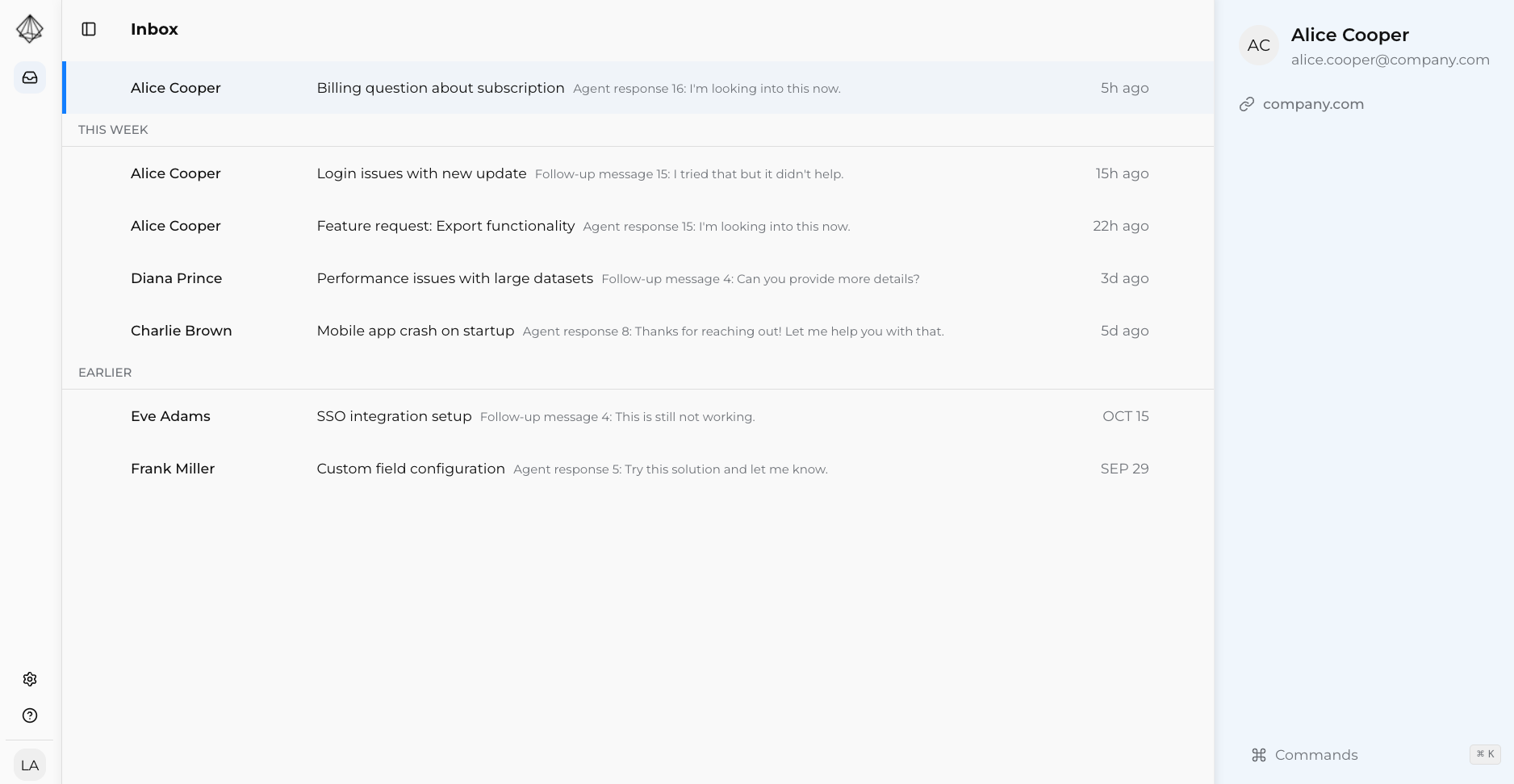Screen dimensions: 1514x784
Task: Open the settings gear icon
Action: (x=30, y=679)
